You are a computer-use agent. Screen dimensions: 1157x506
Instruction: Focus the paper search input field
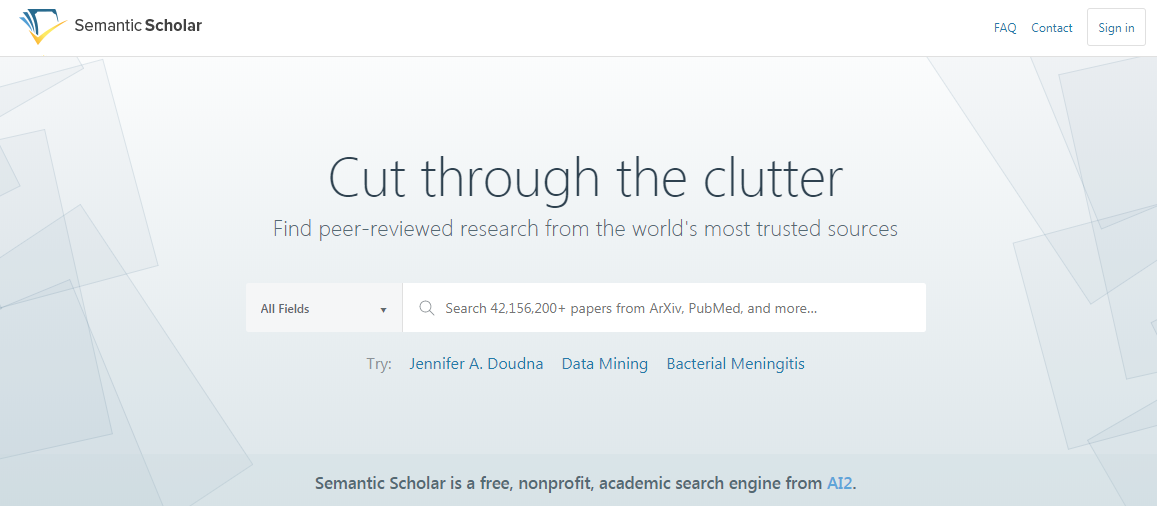664,308
